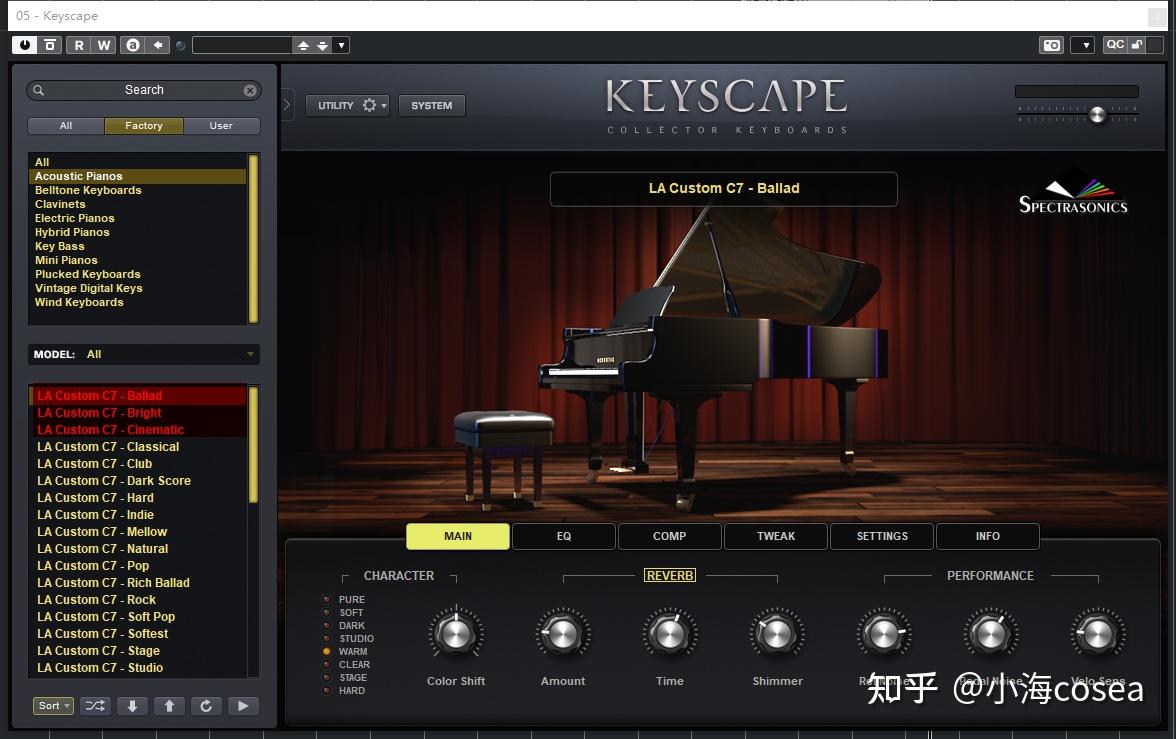
Task: Show All patches filter
Action: pos(66,126)
